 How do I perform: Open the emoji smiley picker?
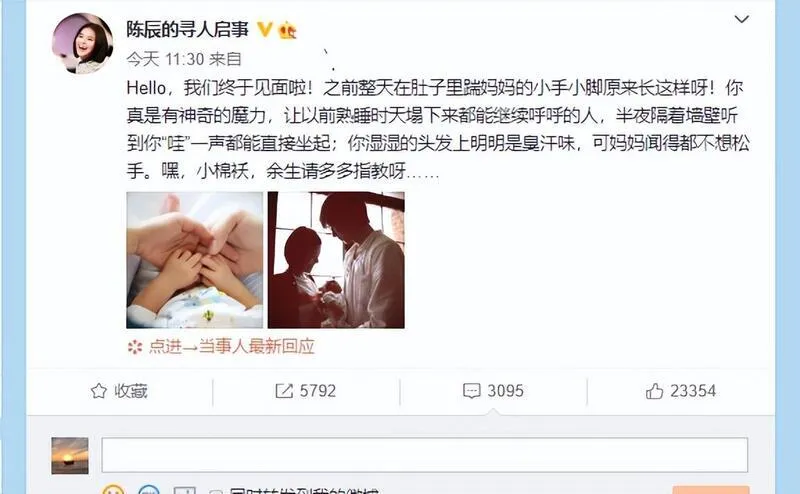(113, 490)
